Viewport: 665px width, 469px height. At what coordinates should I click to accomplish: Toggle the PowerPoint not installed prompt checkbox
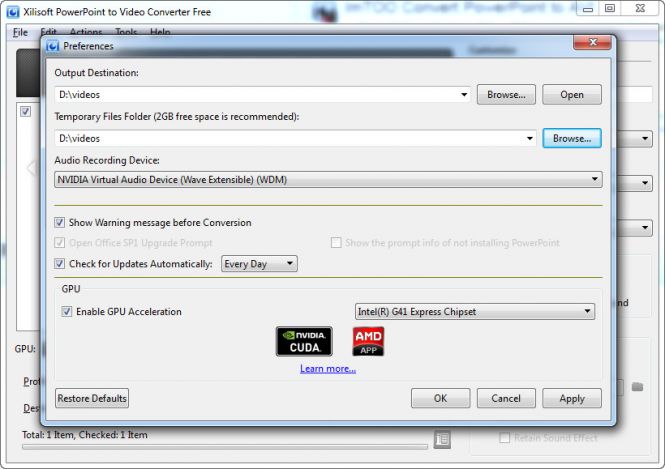[x=336, y=243]
